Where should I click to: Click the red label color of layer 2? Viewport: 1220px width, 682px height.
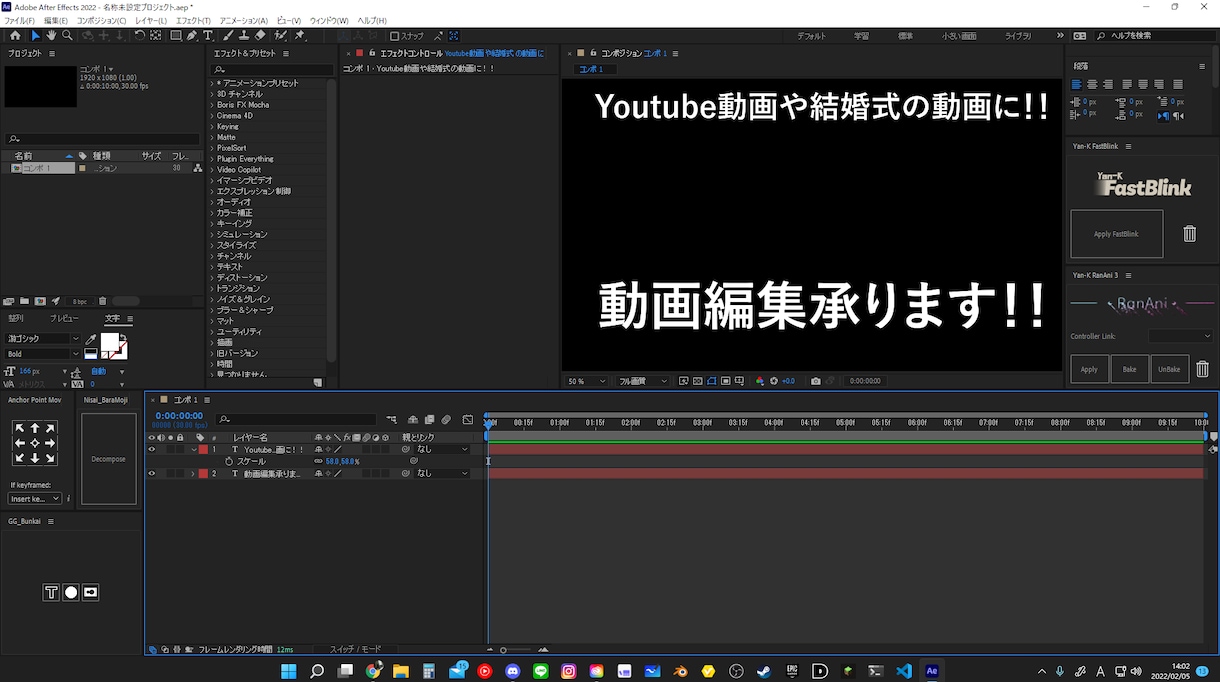202,473
